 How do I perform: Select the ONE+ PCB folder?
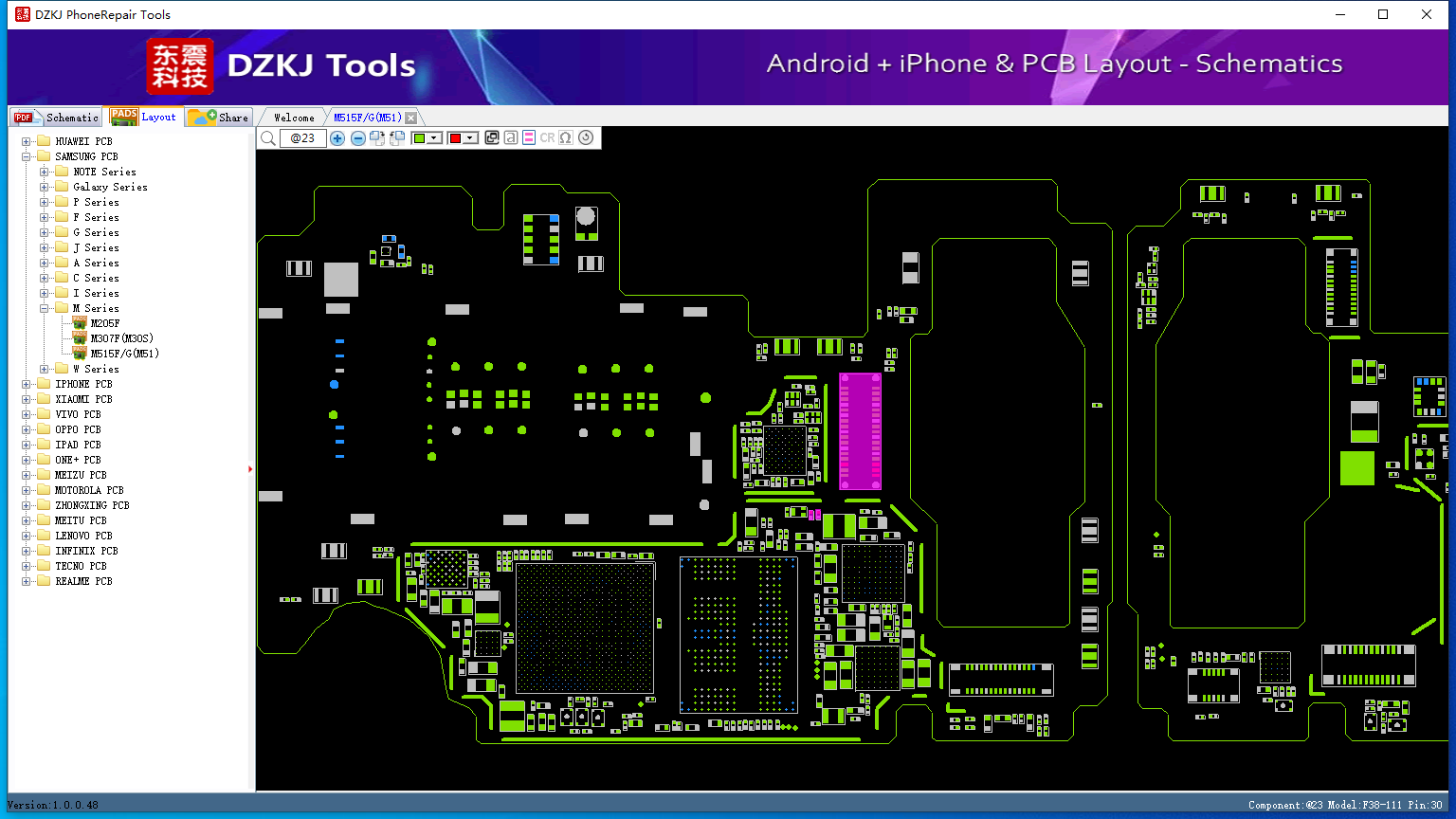point(78,460)
